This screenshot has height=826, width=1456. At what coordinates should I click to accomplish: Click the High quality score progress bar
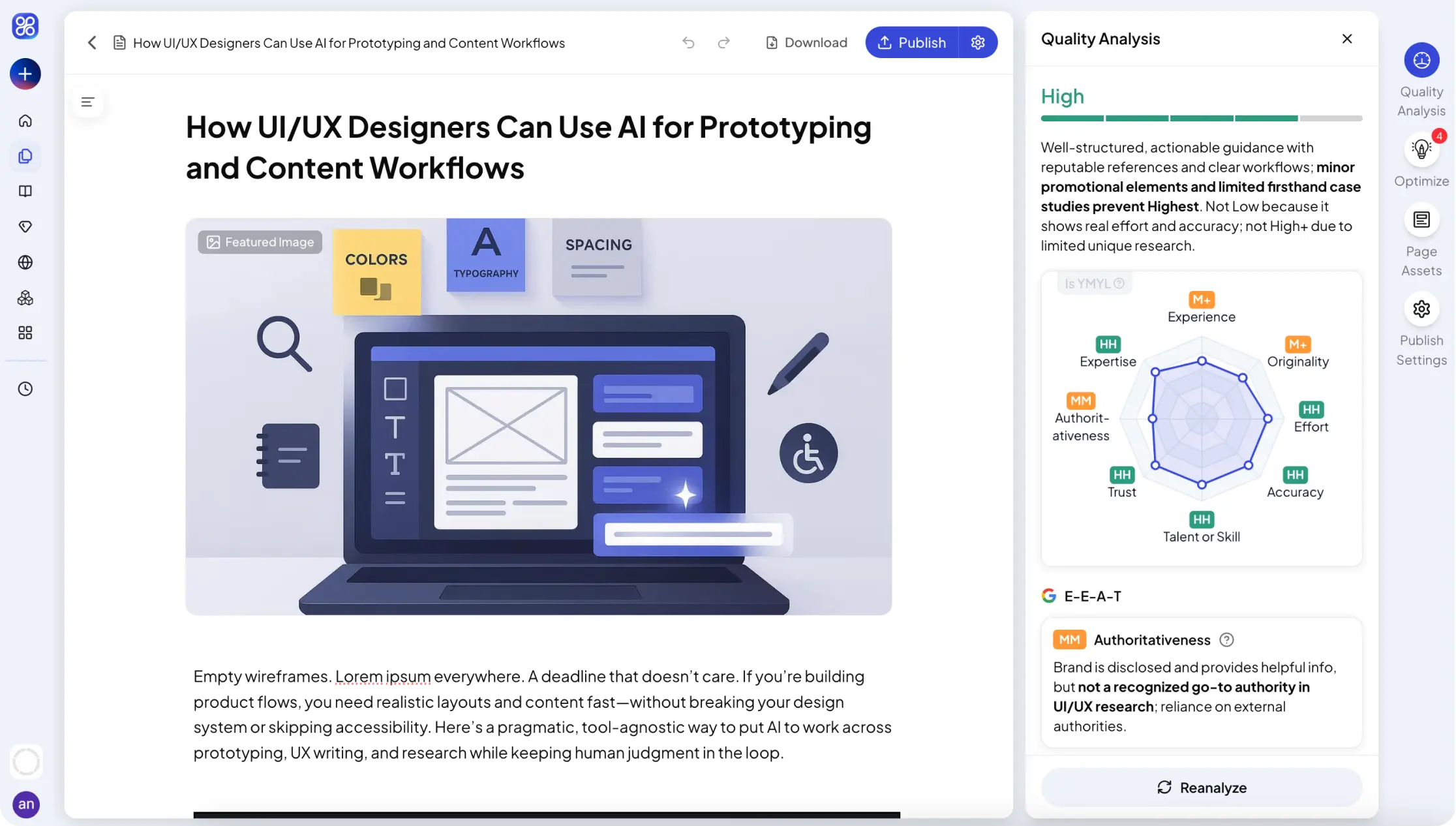[x=1201, y=119]
